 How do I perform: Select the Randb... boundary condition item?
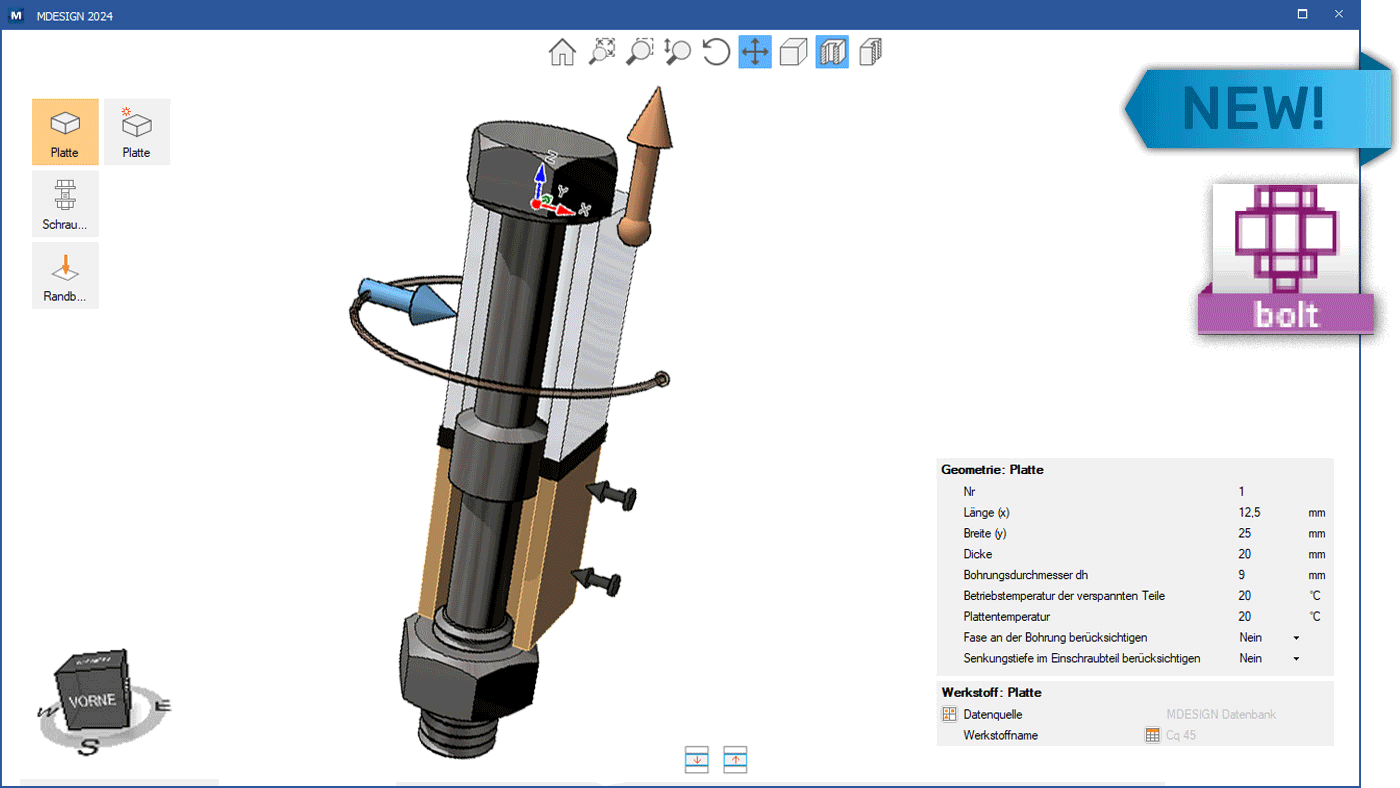pos(65,275)
